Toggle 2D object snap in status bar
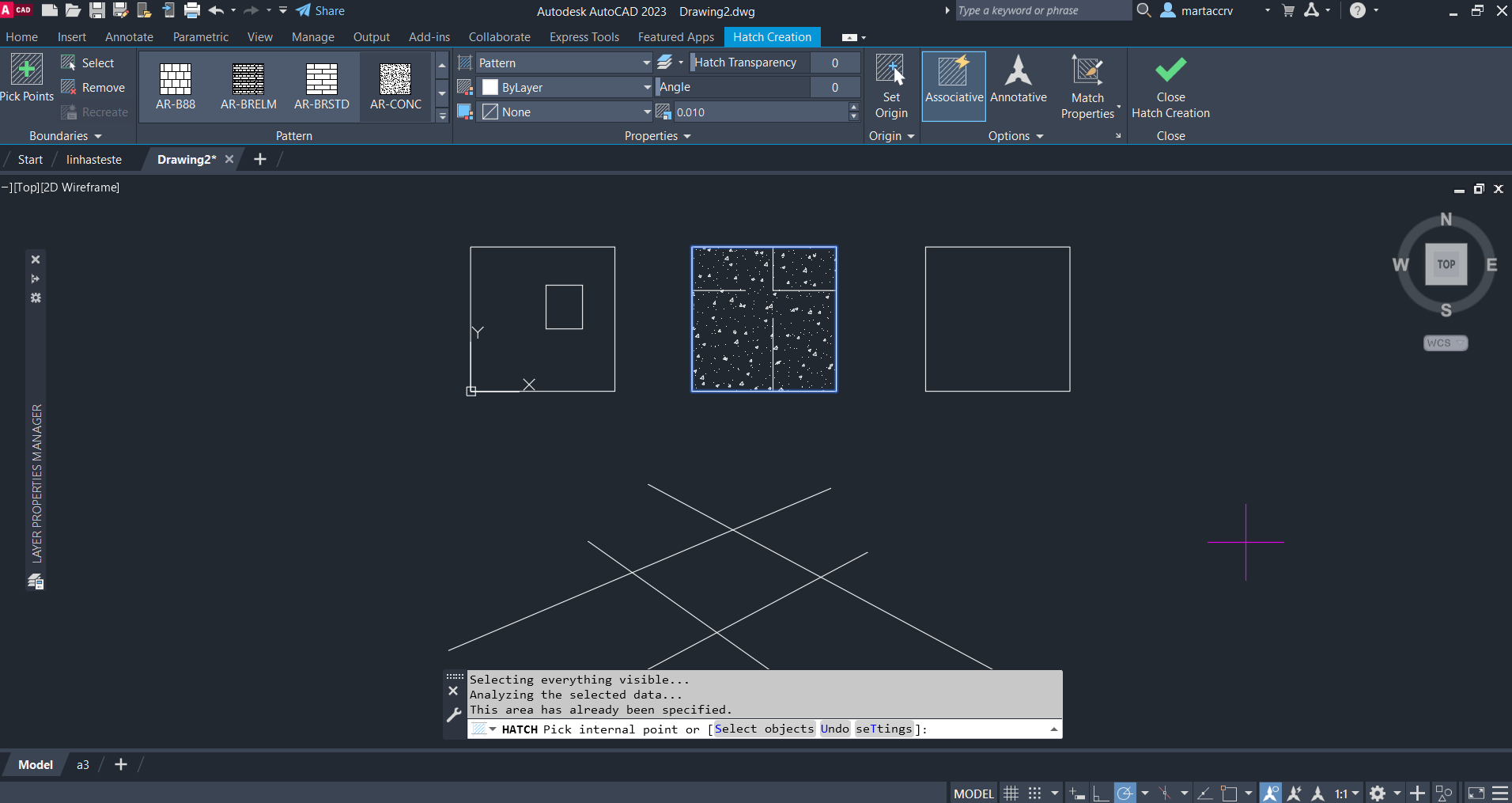The image size is (1512, 803). pyautogui.click(x=1229, y=793)
